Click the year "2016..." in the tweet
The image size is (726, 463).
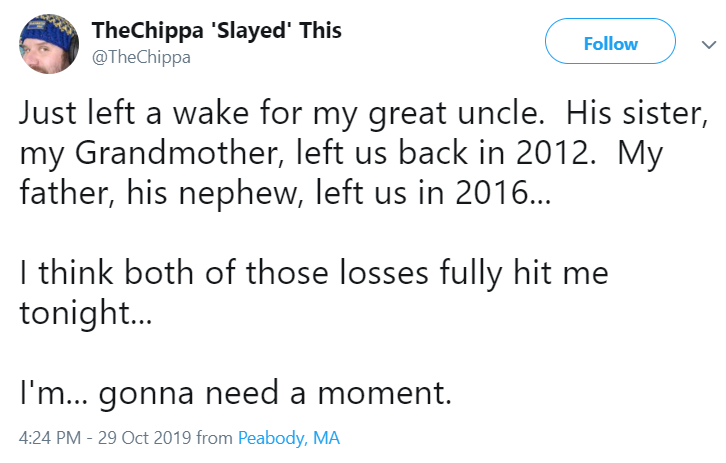point(503,193)
